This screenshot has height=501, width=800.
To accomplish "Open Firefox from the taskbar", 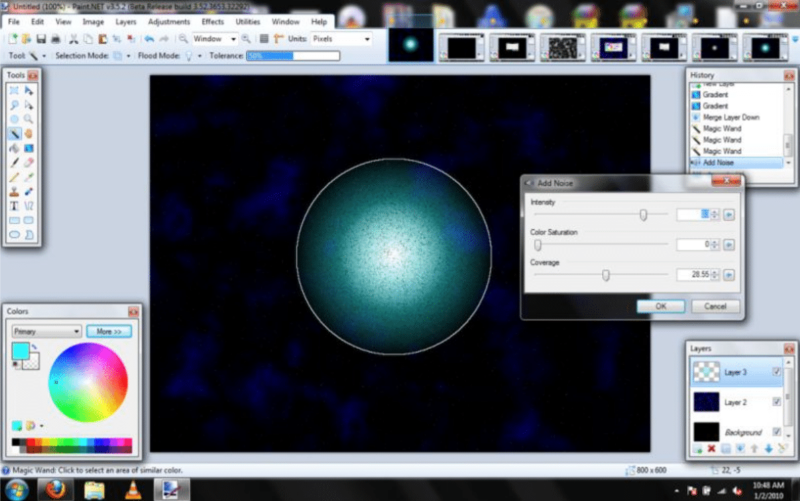I will [55, 490].
